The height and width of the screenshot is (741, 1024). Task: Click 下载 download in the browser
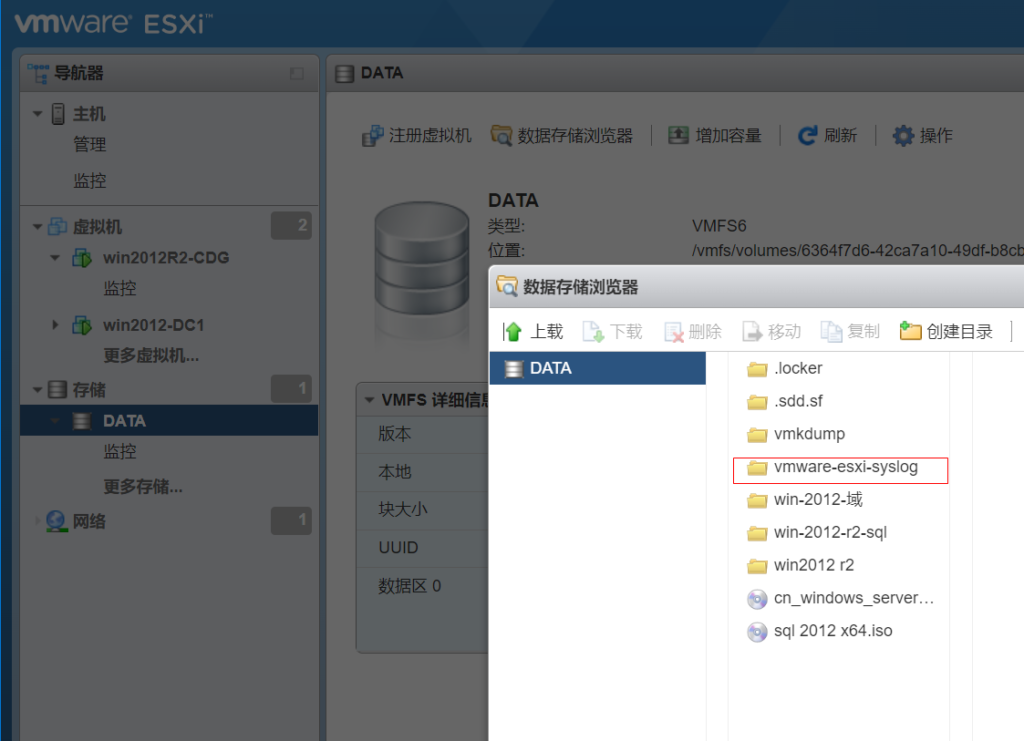tap(613, 332)
